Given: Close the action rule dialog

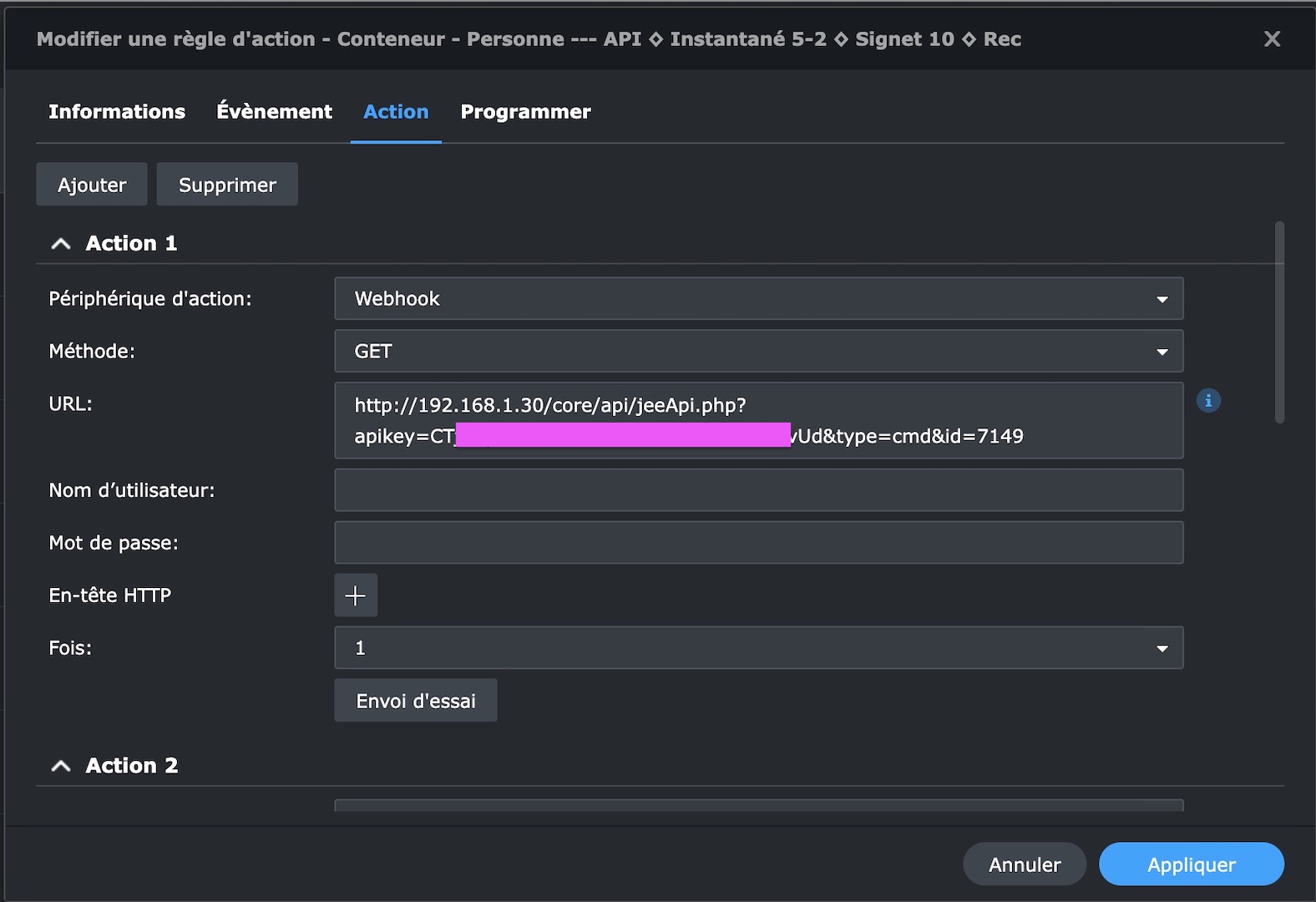Looking at the screenshot, I should [1272, 39].
